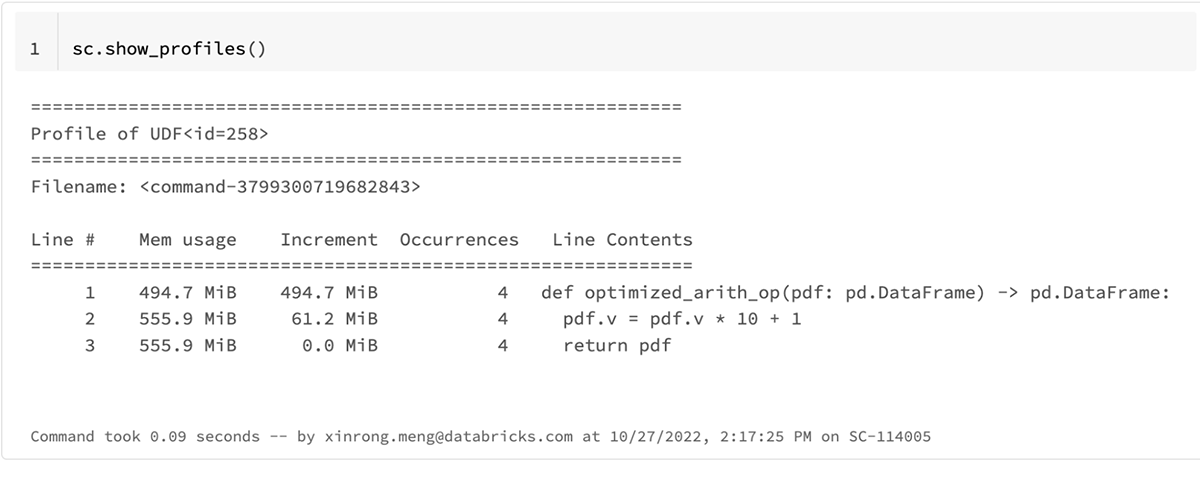1200x478 pixels.
Task: Click the 'Mem usage' column header
Action: tap(188, 240)
